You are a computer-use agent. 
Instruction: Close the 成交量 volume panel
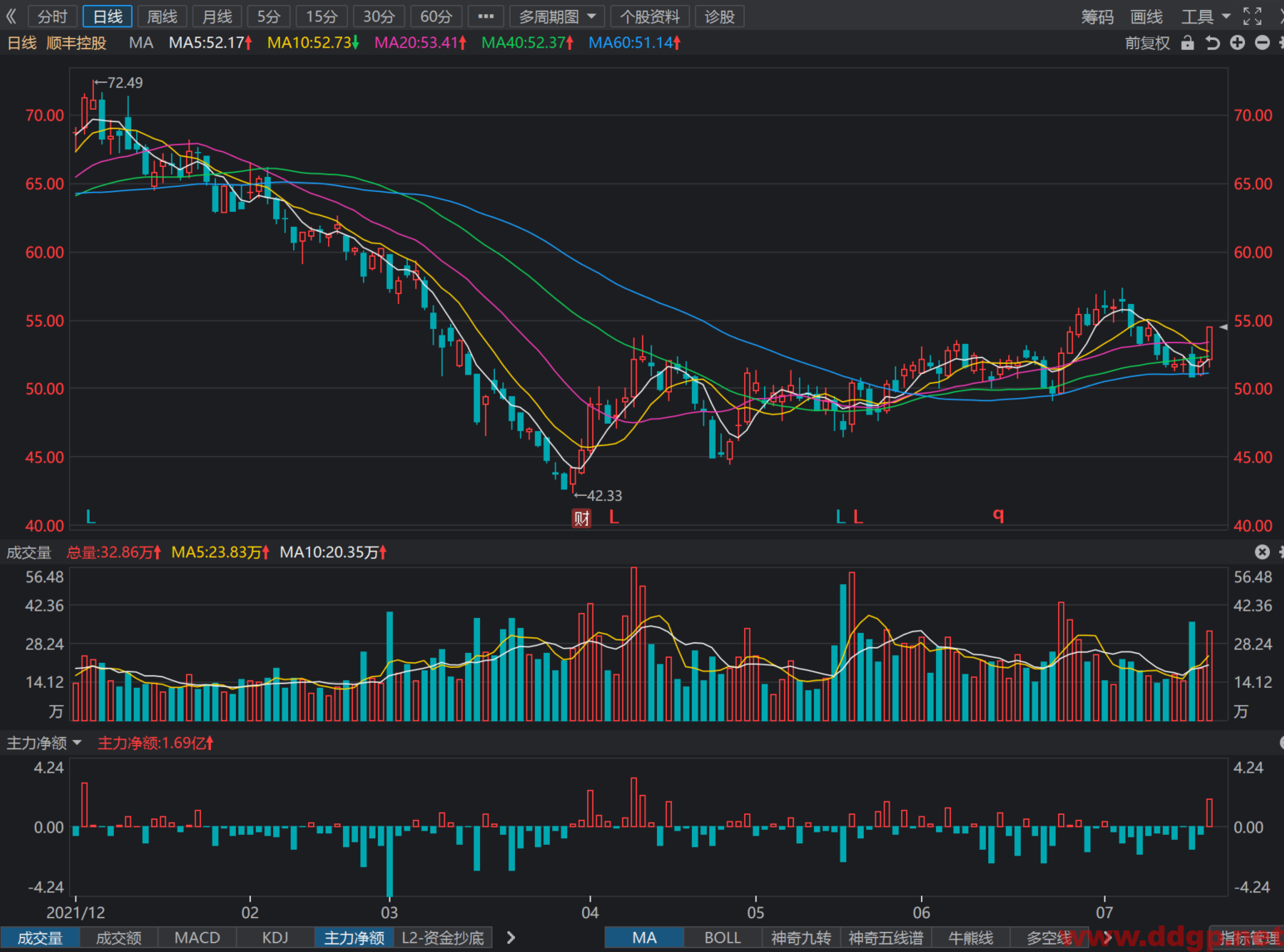tap(1262, 552)
